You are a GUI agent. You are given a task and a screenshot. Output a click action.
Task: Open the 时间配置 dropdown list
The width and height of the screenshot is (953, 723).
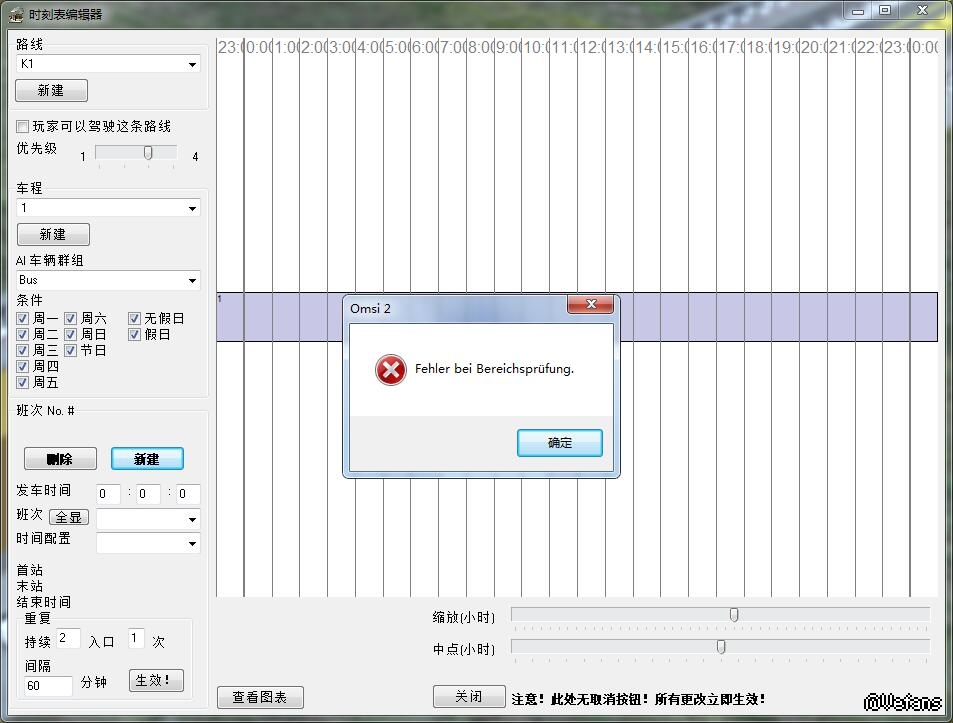[x=148, y=543]
